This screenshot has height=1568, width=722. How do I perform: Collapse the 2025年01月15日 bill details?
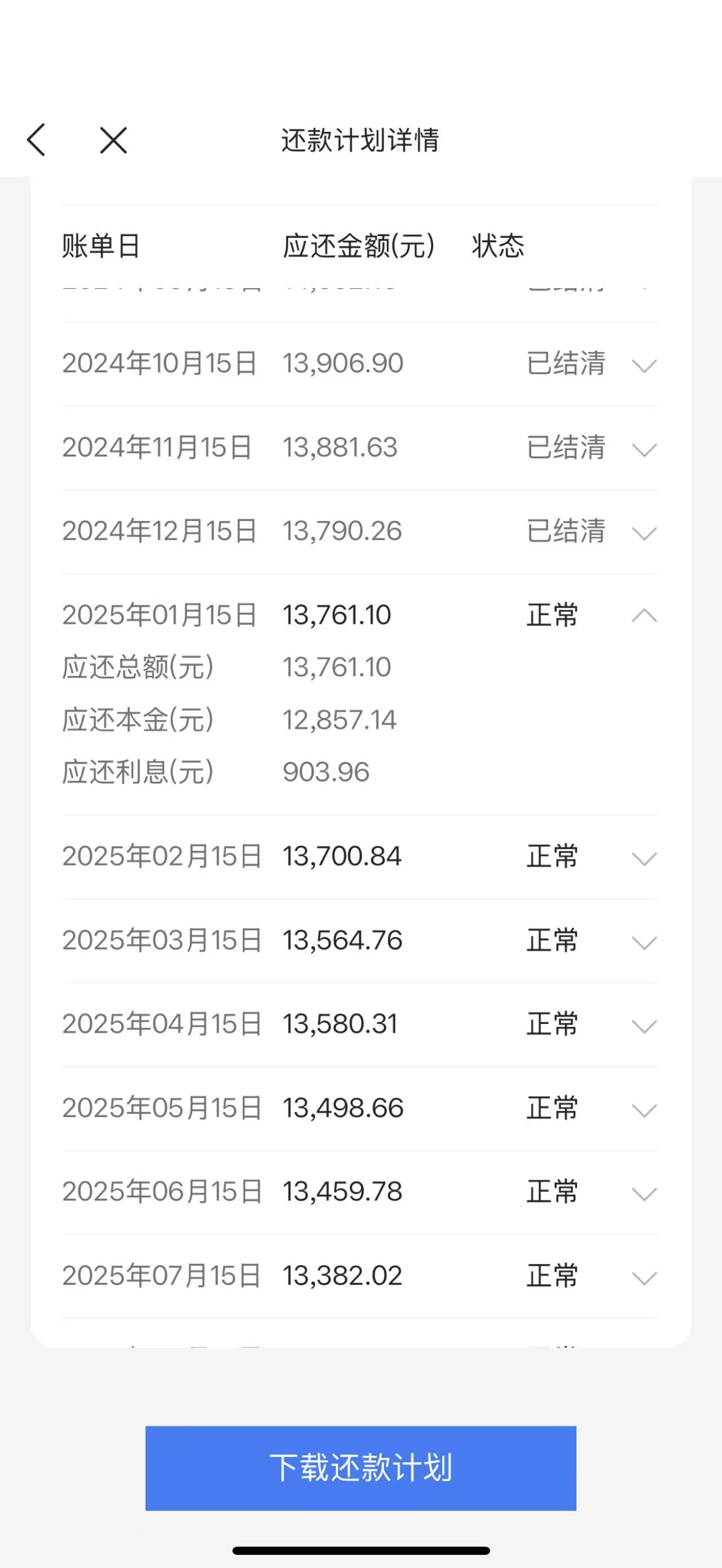(x=644, y=615)
